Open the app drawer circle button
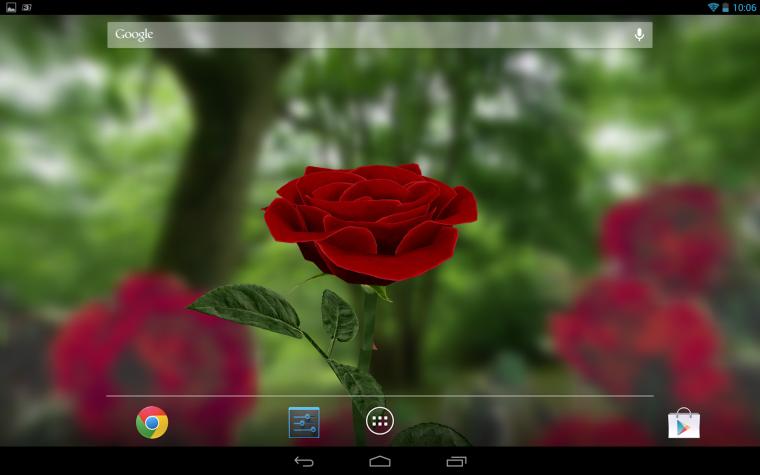The width and height of the screenshot is (760, 475). [380, 421]
